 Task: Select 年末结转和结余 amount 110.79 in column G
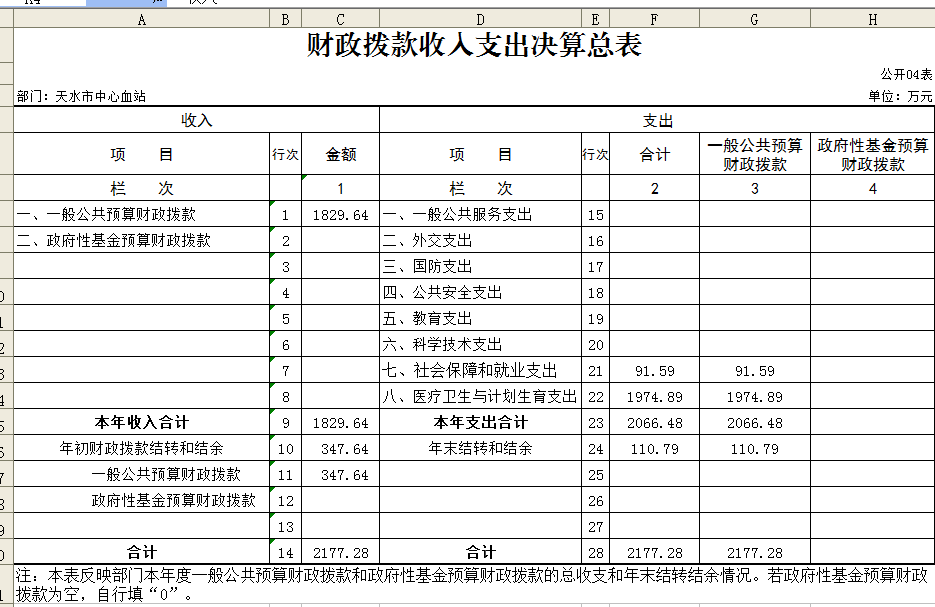(754, 449)
